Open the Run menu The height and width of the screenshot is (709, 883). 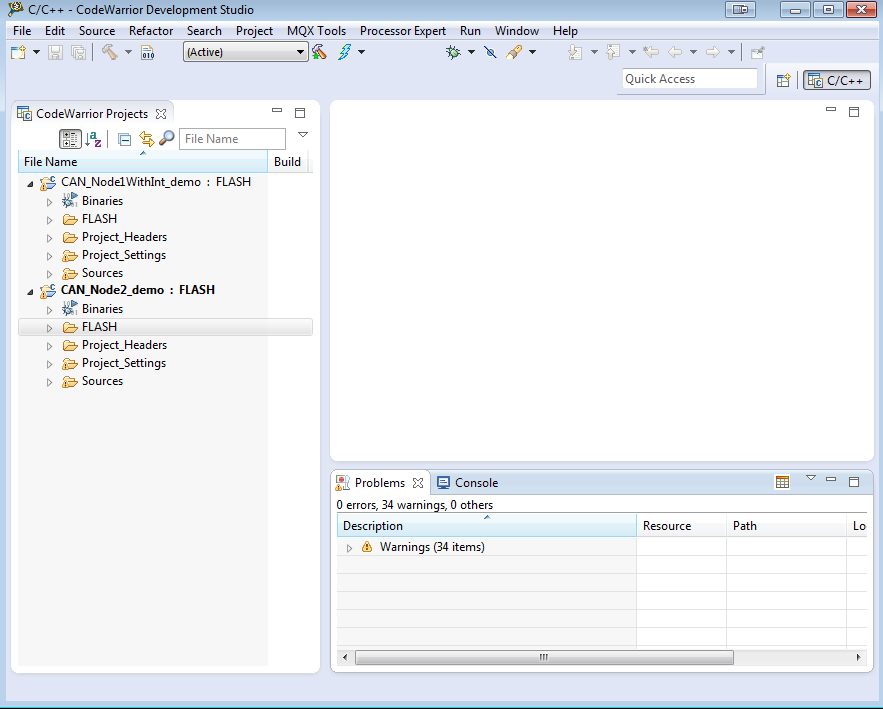point(470,31)
